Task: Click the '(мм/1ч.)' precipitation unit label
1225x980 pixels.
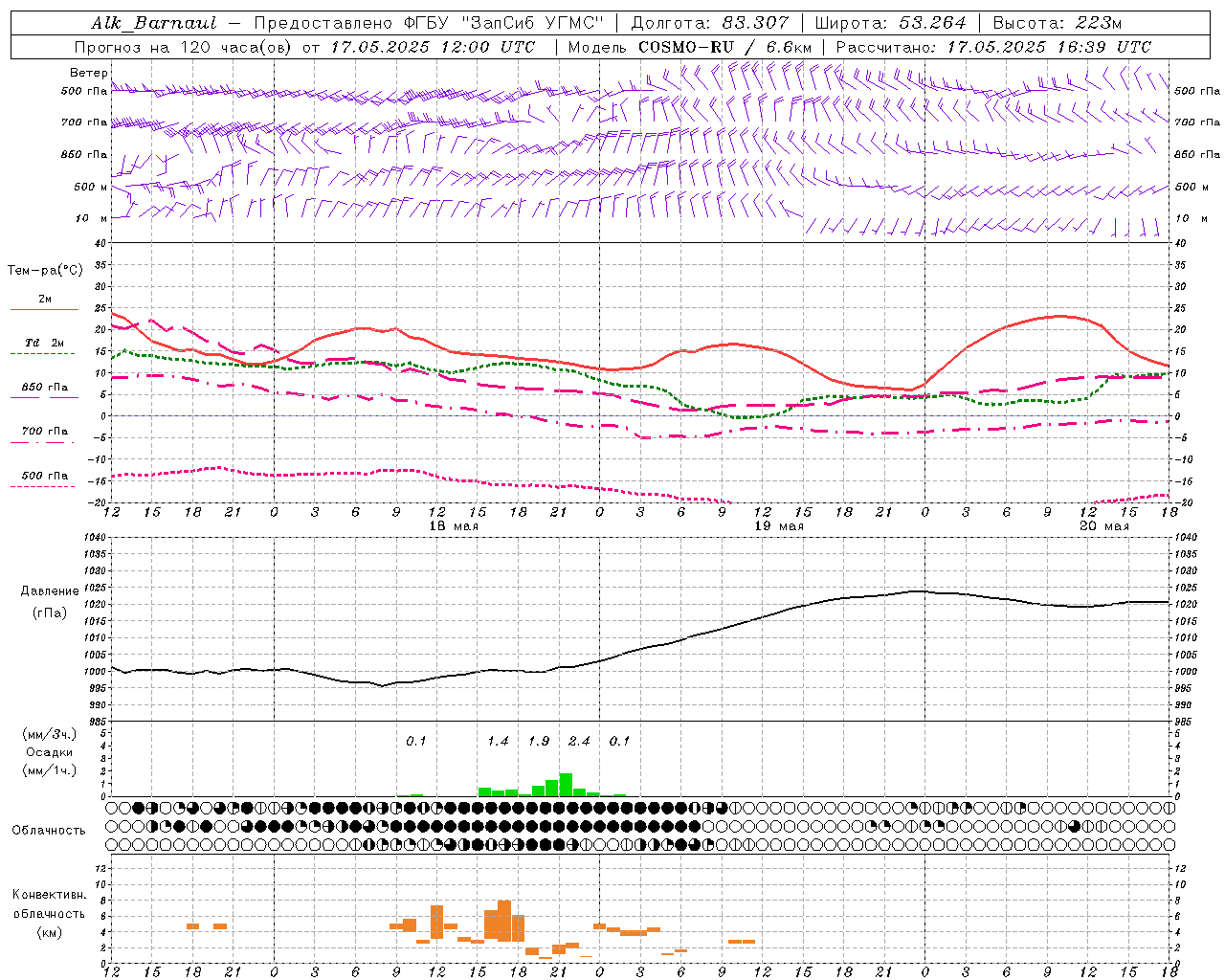Action: point(50,770)
